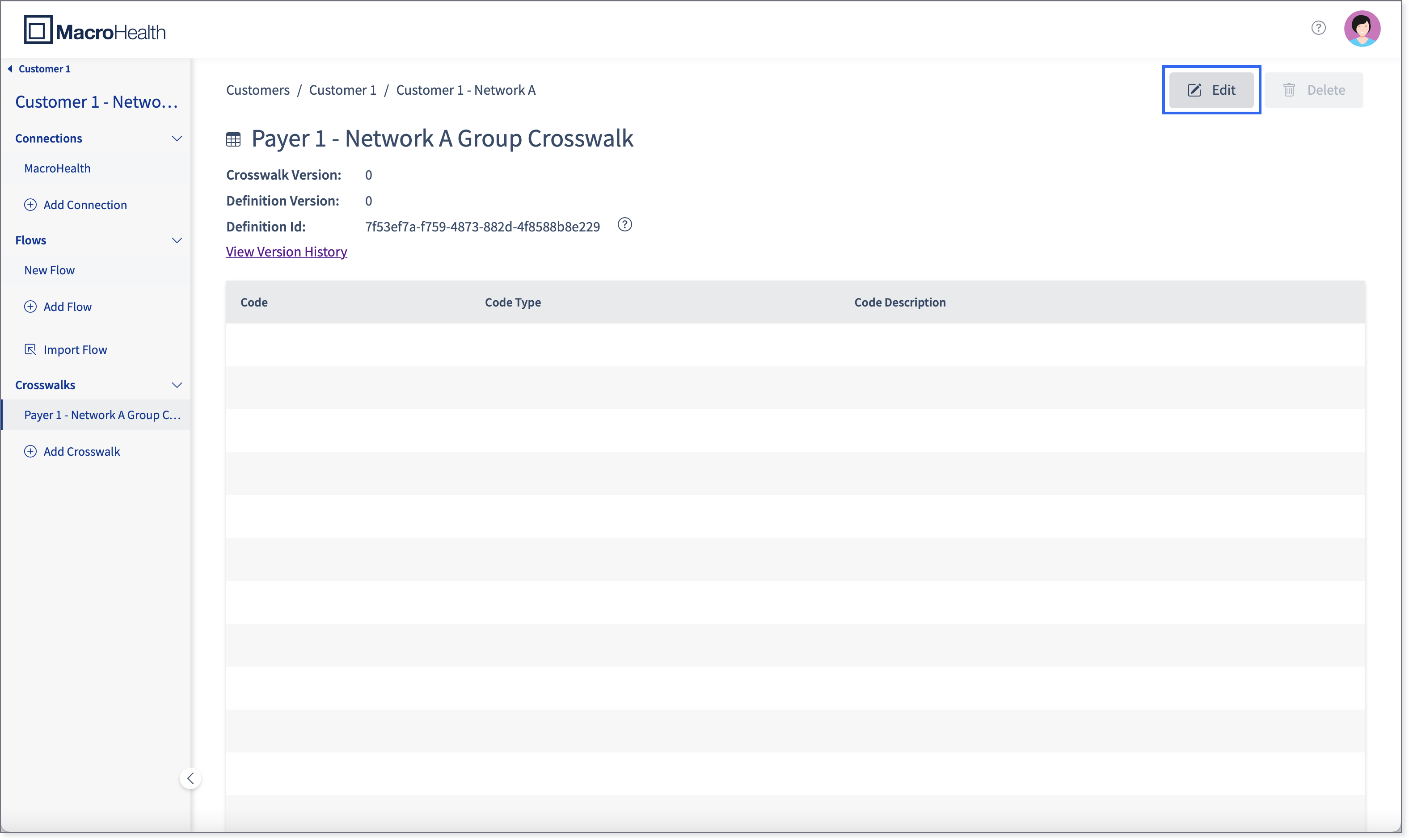The image size is (1409, 840).
Task: Click the back arrow beside Customer 1
Action: (10, 68)
